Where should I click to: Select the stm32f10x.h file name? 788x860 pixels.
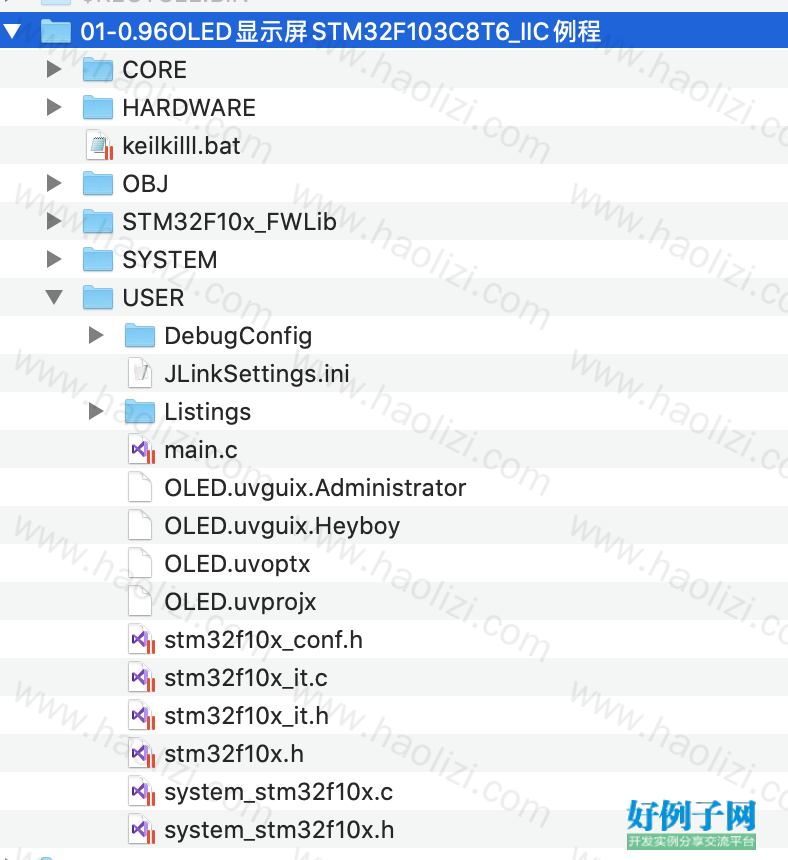[234, 754]
